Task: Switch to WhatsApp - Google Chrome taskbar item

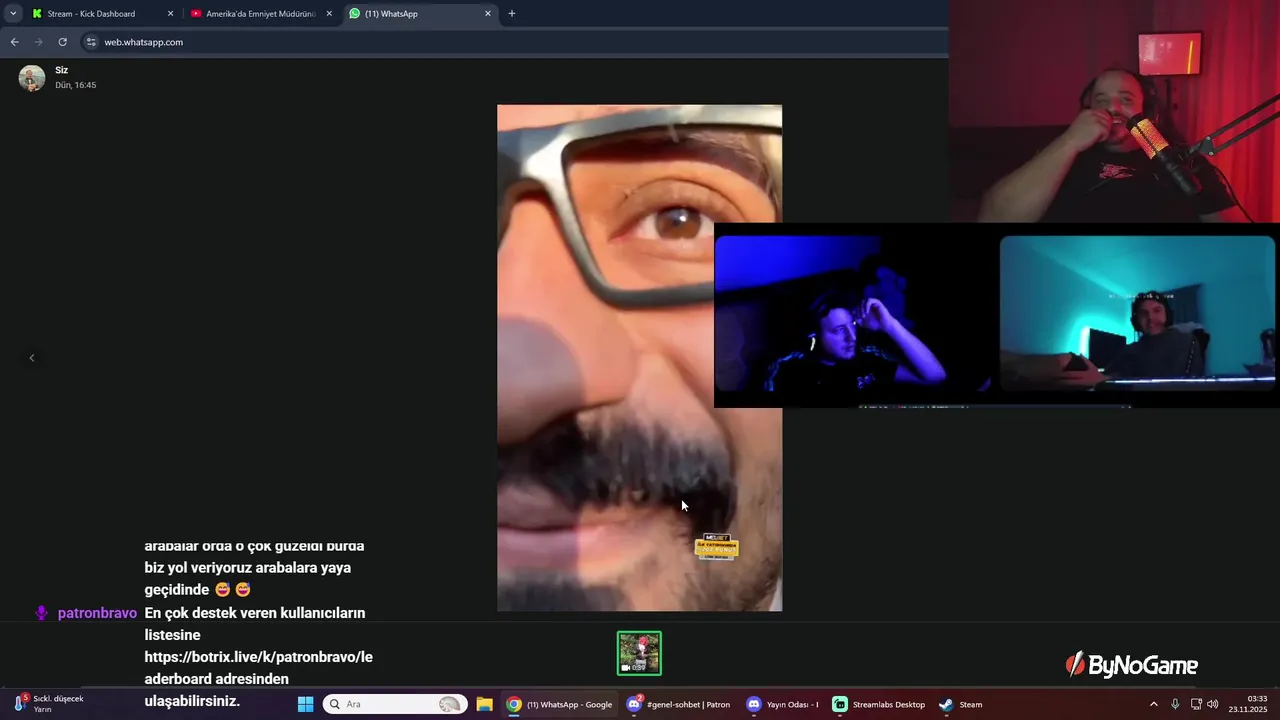Action: click(x=559, y=704)
